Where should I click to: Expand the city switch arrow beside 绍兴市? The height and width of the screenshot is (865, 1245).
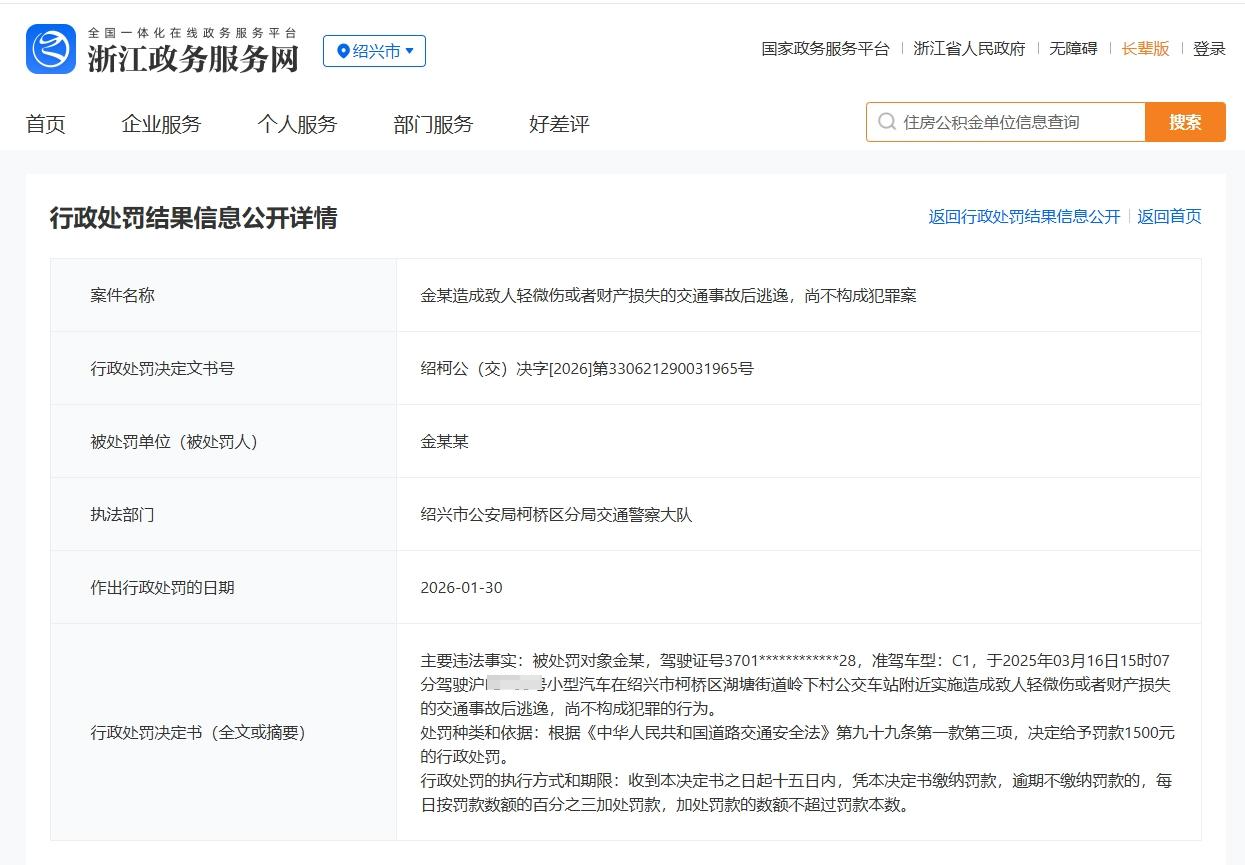tap(410, 52)
